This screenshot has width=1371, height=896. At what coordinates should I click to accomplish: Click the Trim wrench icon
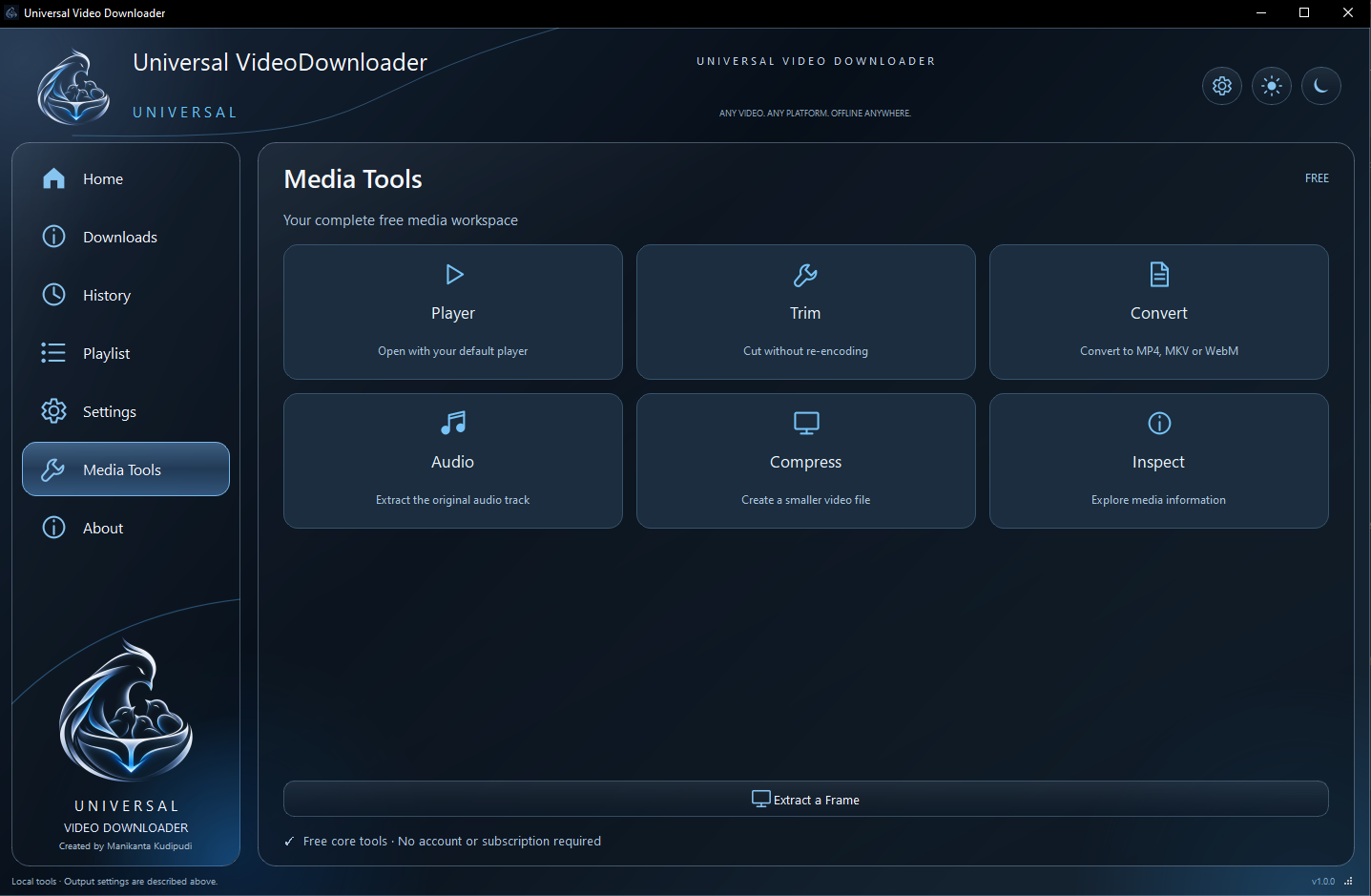pos(806,275)
